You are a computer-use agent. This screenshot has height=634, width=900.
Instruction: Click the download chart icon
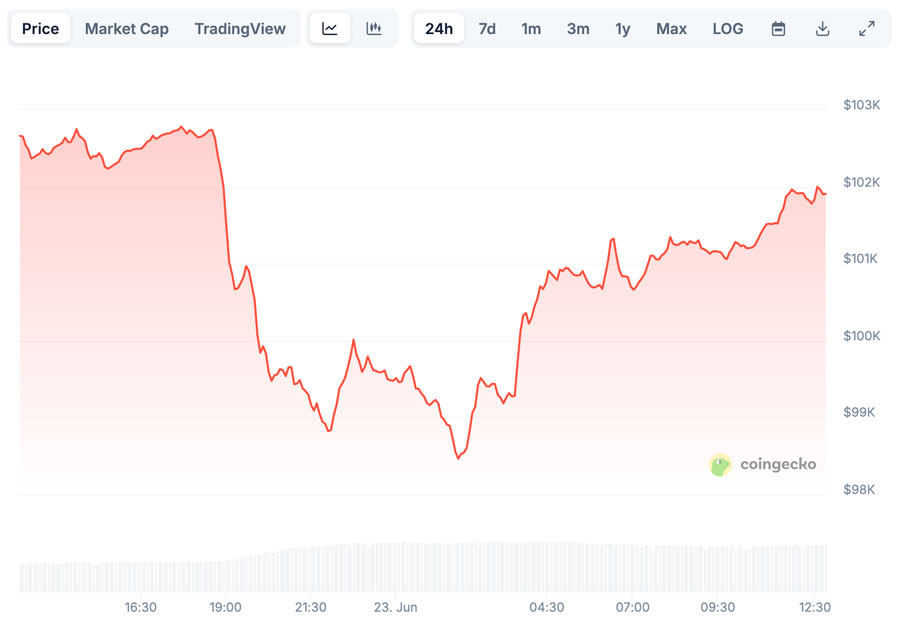click(x=822, y=28)
